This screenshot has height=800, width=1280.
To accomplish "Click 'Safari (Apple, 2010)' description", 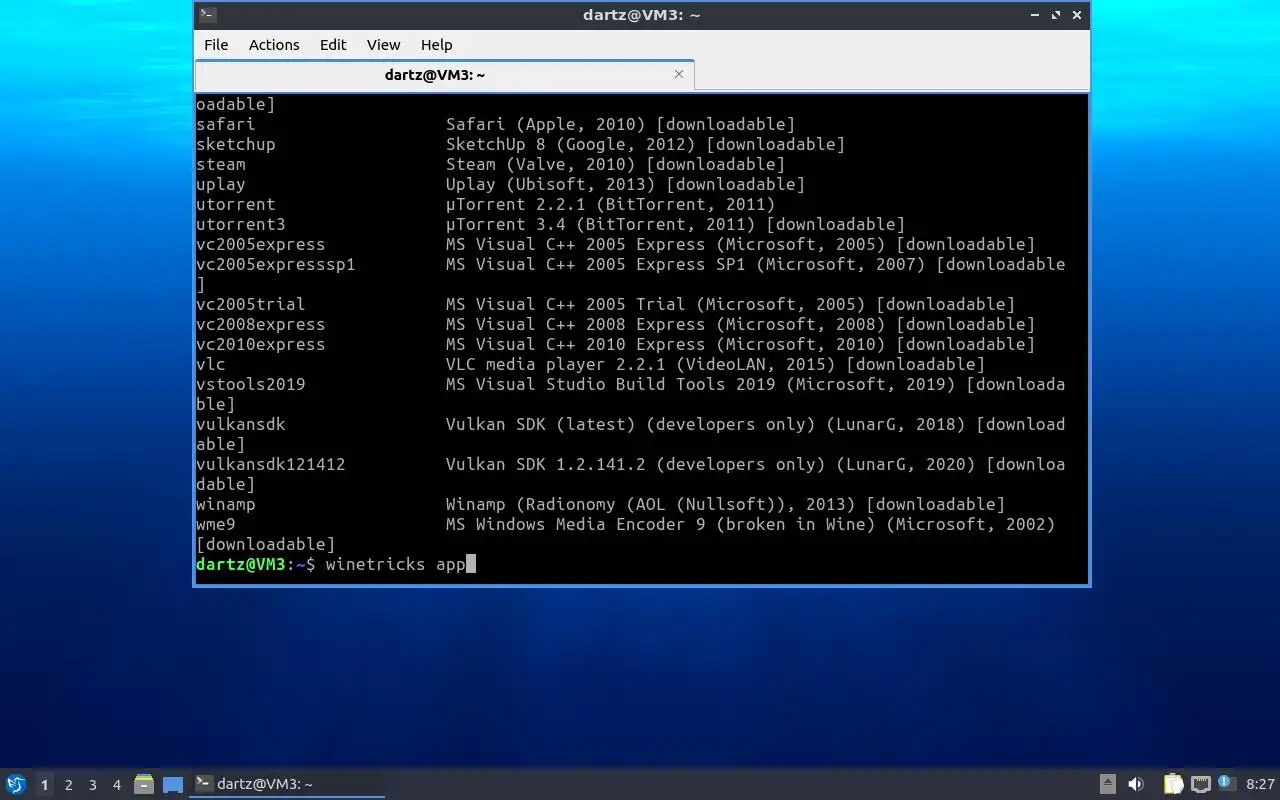I will pyautogui.click(x=545, y=124).
